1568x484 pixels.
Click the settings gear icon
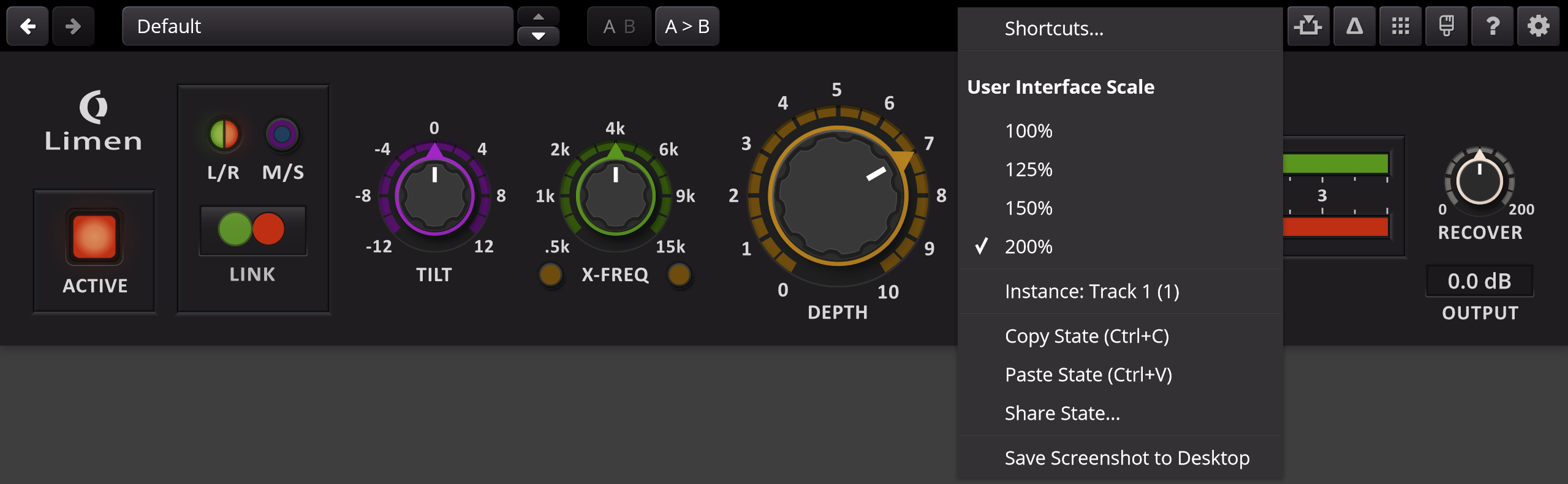(x=1538, y=26)
